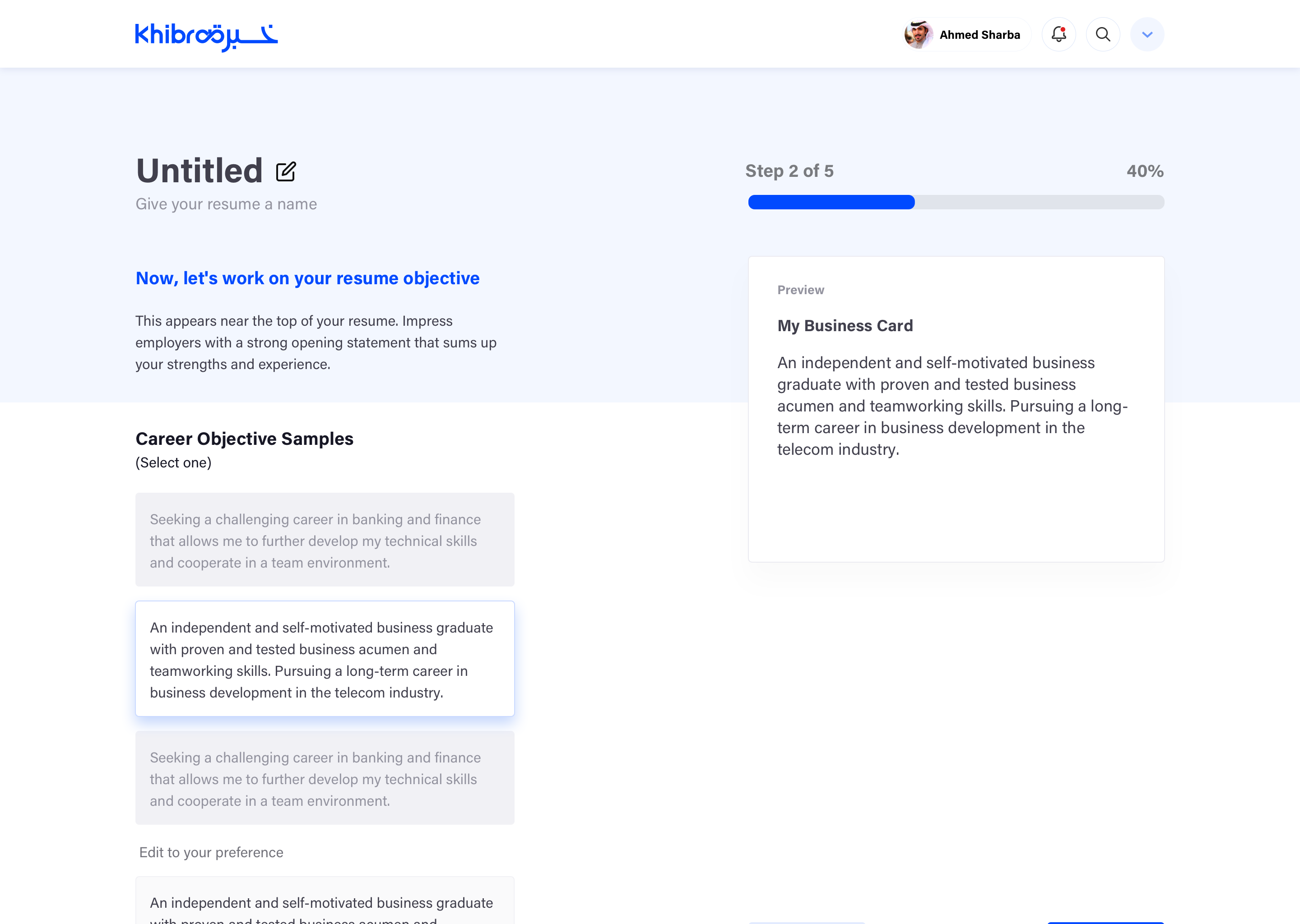Select the last banking and finance sample
Image resolution: width=1300 pixels, height=924 pixels.
tap(325, 778)
